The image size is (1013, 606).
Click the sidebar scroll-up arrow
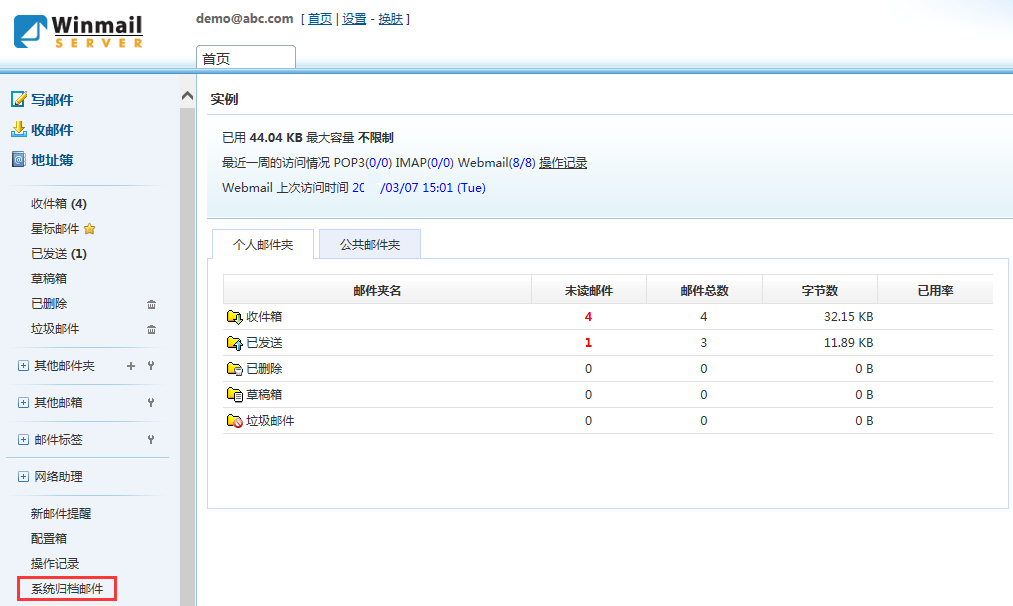tap(187, 96)
